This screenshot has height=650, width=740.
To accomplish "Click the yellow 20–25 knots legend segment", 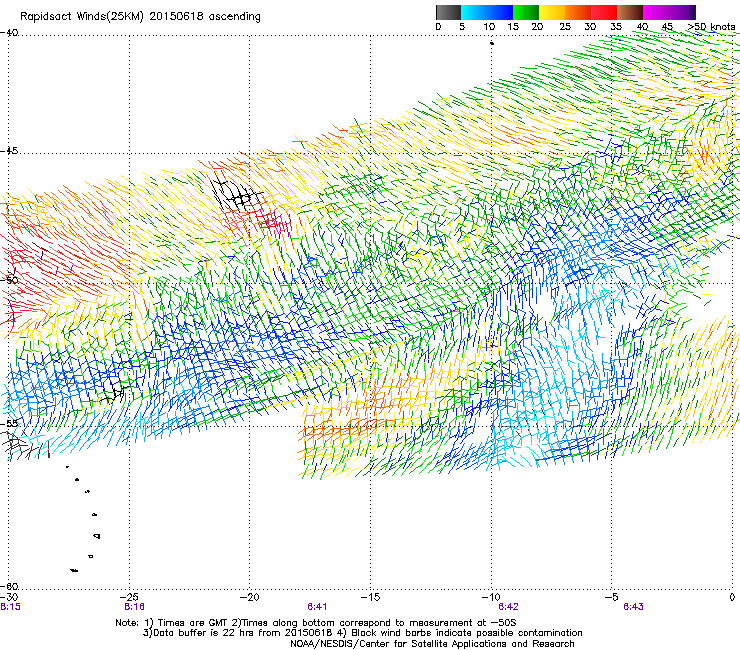I will point(552,12).
